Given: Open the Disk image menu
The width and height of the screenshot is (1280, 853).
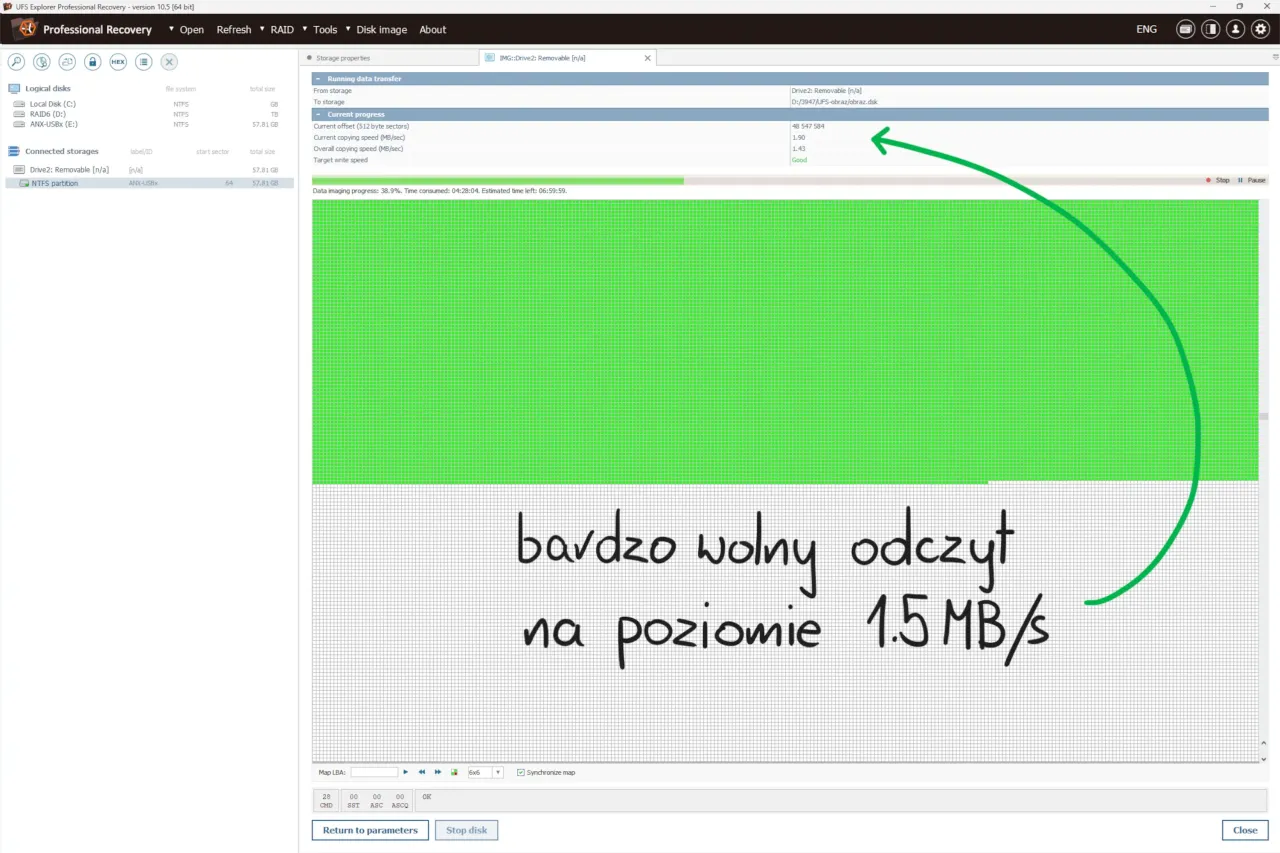Looking at the screenshot, I should [380, 29].
